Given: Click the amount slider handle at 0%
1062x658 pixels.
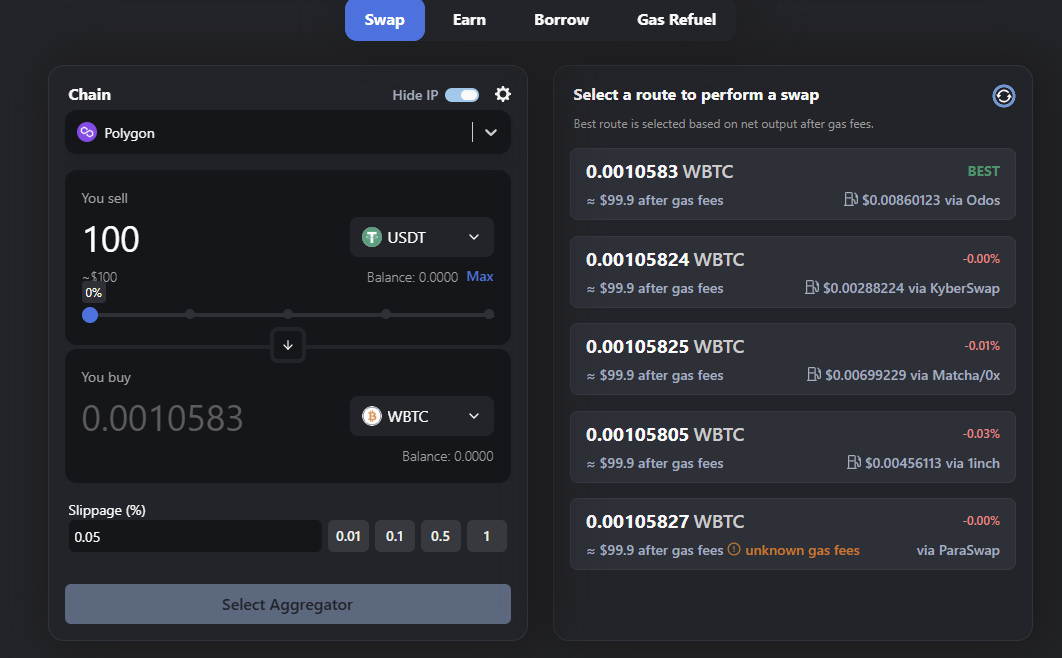Looking at the screenshot, I should click(90, 314).
